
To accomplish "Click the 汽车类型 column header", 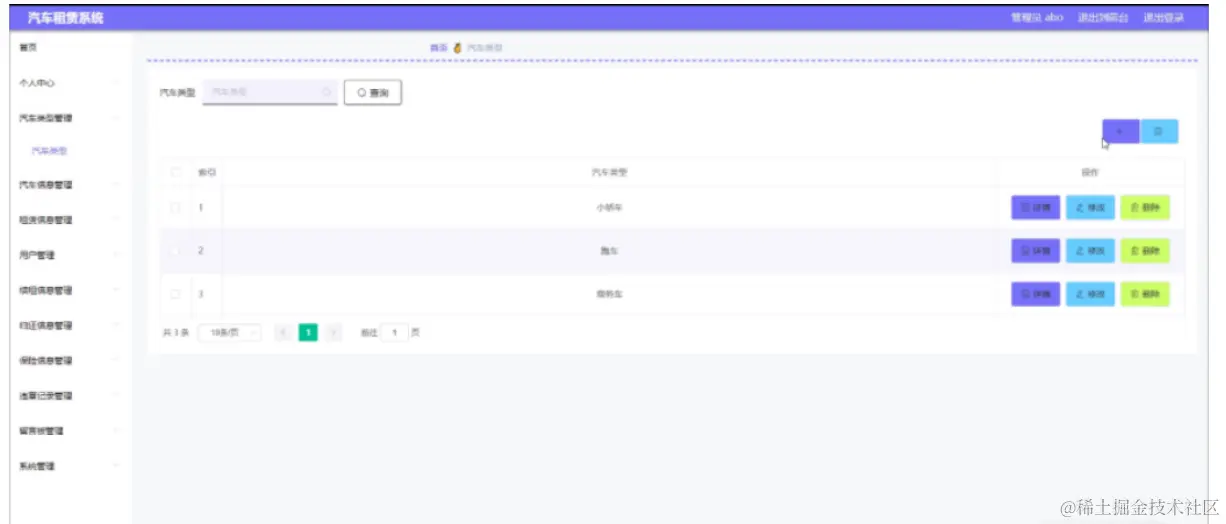I will (609, 172).
